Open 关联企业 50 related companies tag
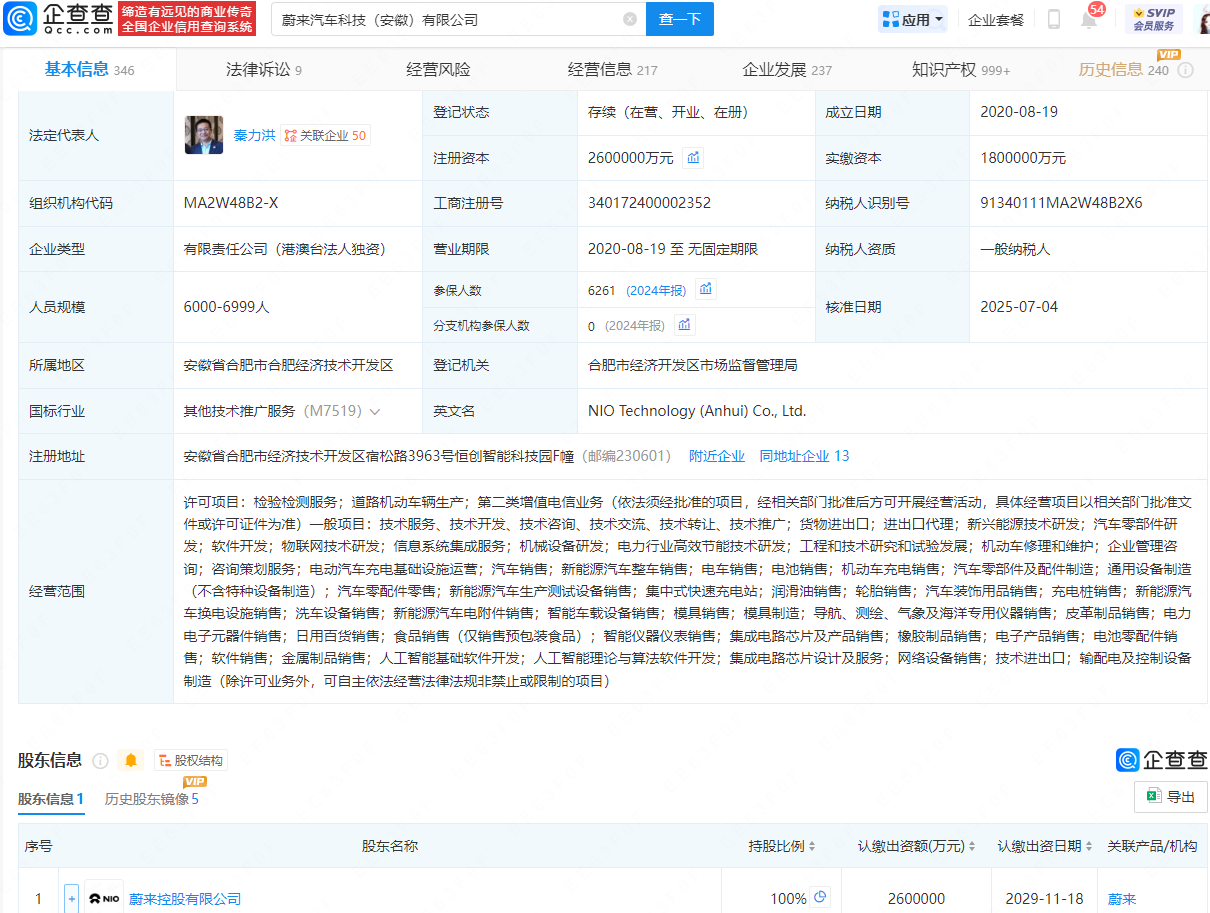This screenshot has width=1210, height=913. [325, 135]
